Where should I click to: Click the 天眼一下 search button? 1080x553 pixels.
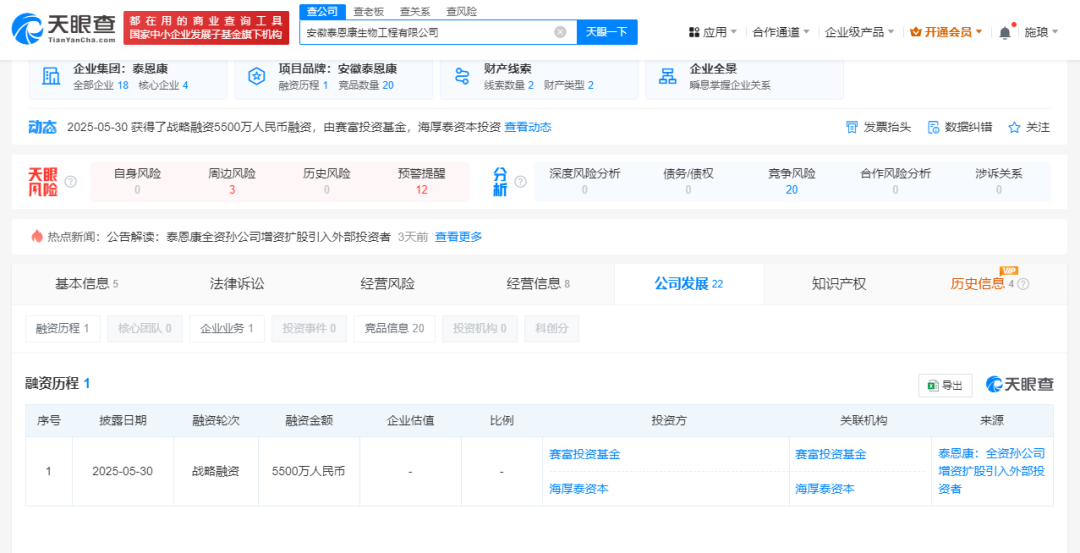(606, 32)
